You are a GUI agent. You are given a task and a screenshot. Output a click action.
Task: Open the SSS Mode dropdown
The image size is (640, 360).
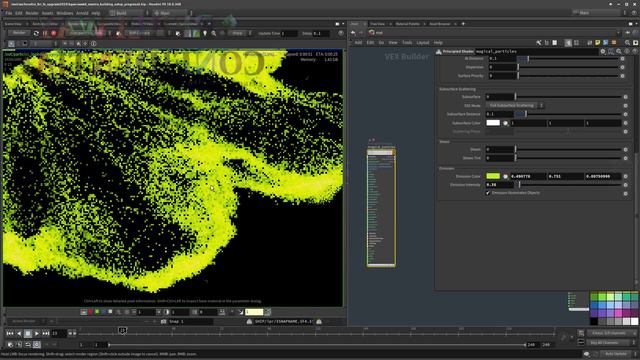coord(515,105)
